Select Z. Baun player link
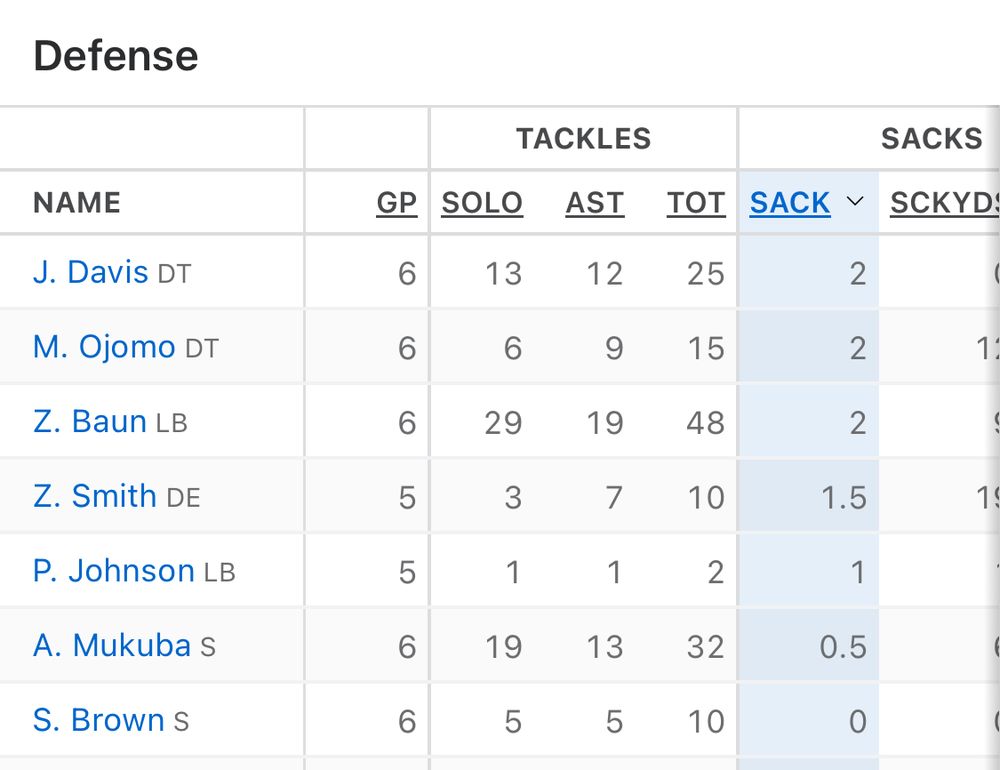 [x=90, y=421]
